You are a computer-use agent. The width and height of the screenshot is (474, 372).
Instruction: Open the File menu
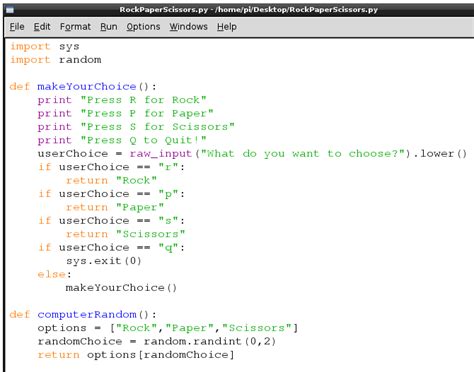17,27
